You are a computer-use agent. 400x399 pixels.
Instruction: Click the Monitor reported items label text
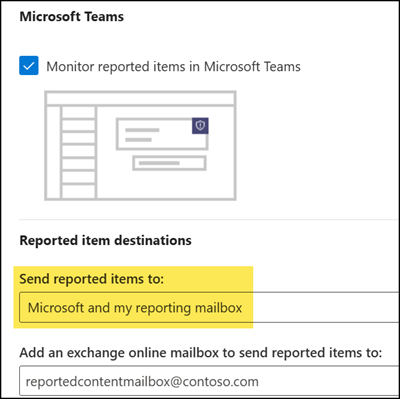click(173, 66)
